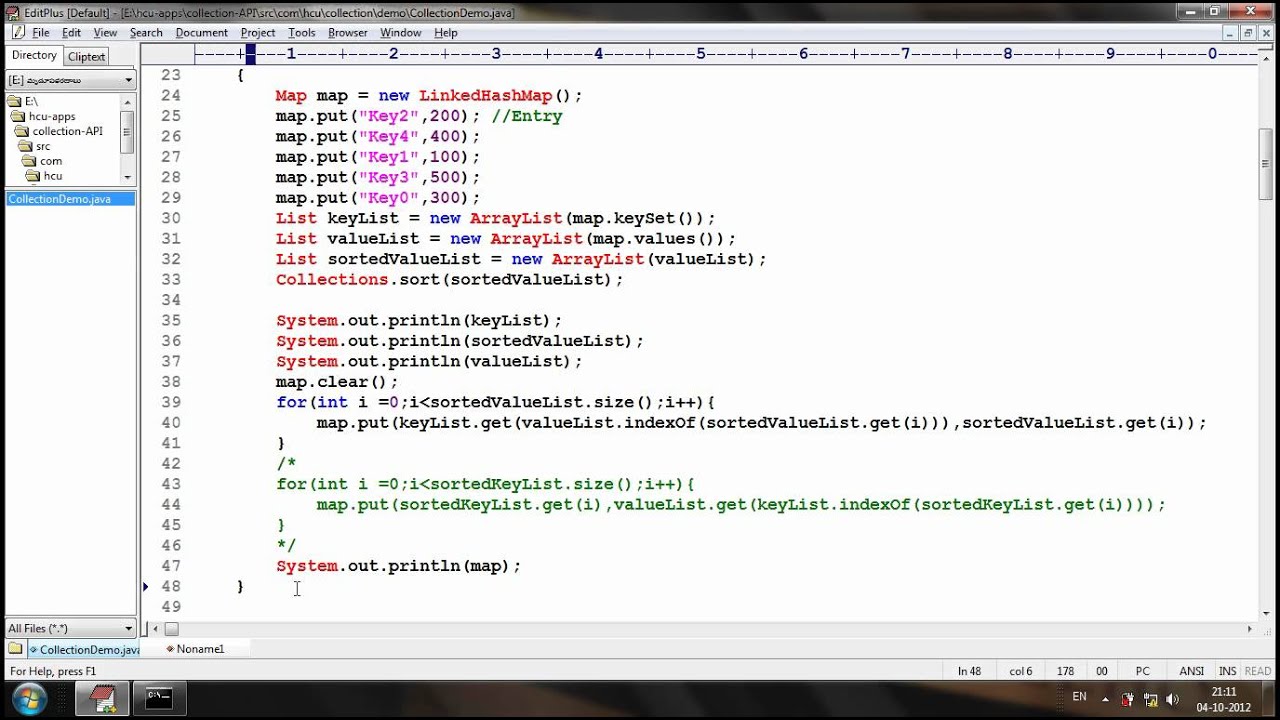1280x720 pixels.
Task: Click the 'for' keyword on line 39
Action: [x=291, y=402]
